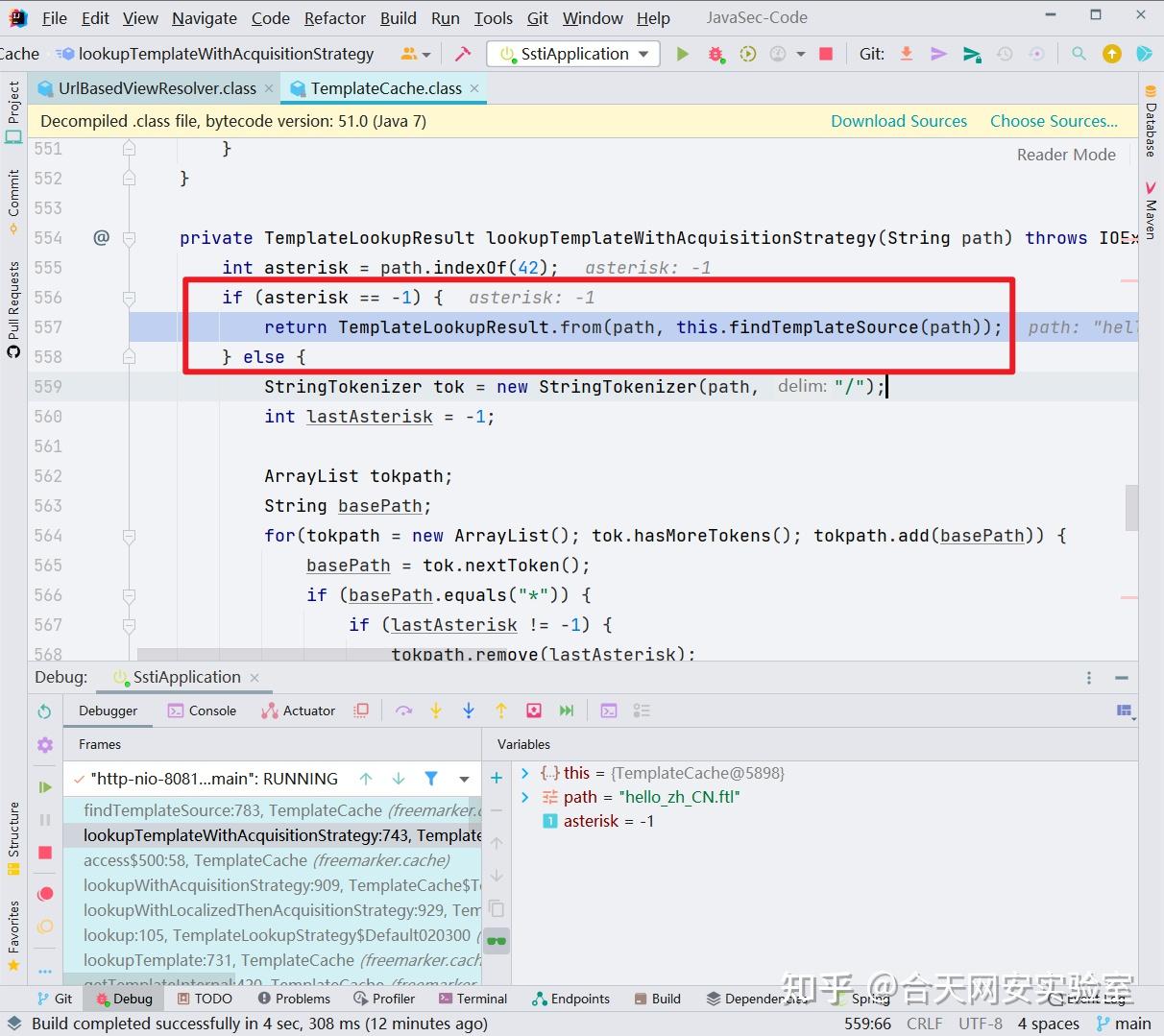Viewport: 1164px width, 1036px height.
Task: Open Navigate menu
Action: 205,18
